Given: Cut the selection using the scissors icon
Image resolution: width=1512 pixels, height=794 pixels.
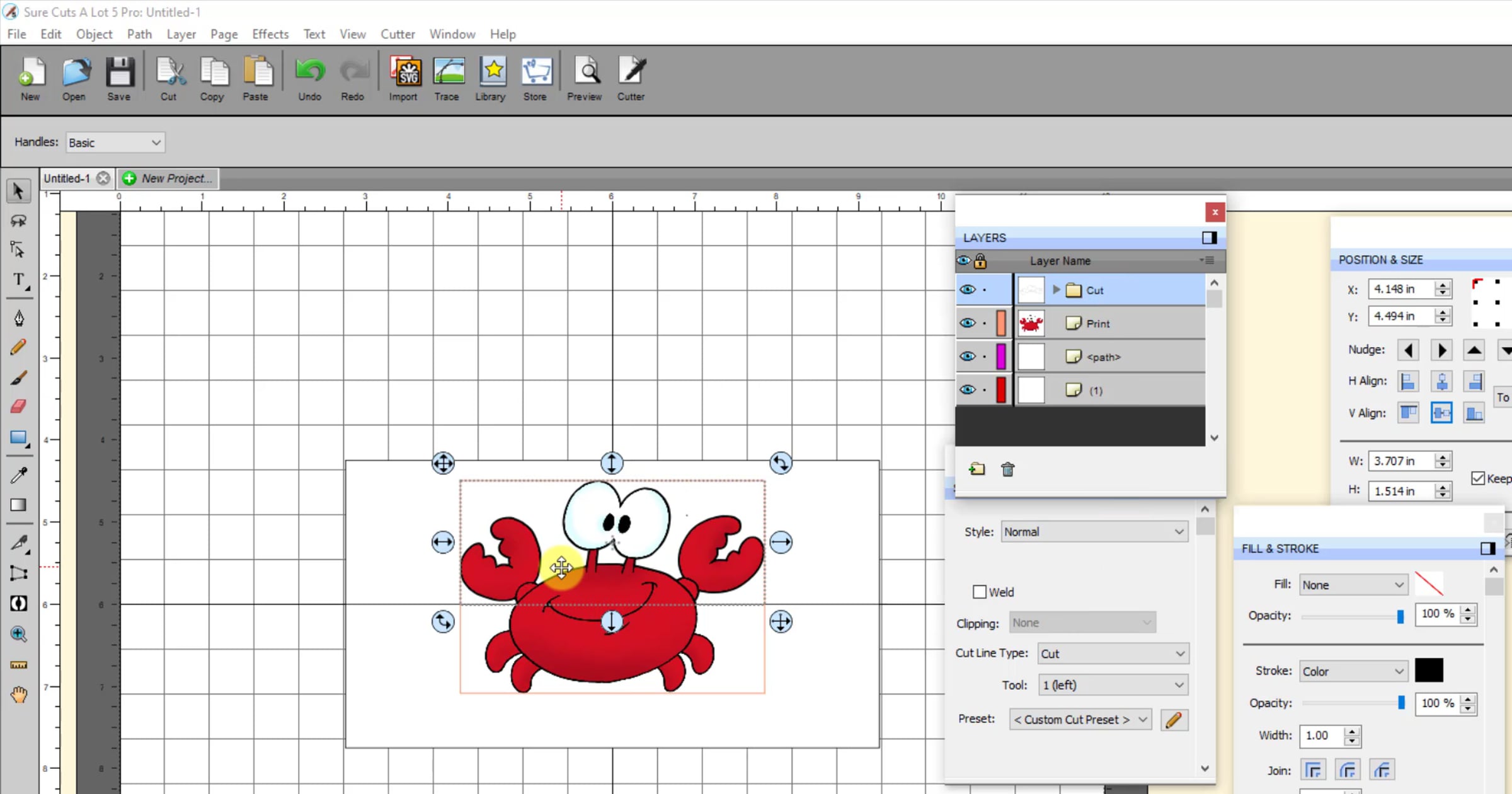Looking at the screenshot, I should 169,79.
